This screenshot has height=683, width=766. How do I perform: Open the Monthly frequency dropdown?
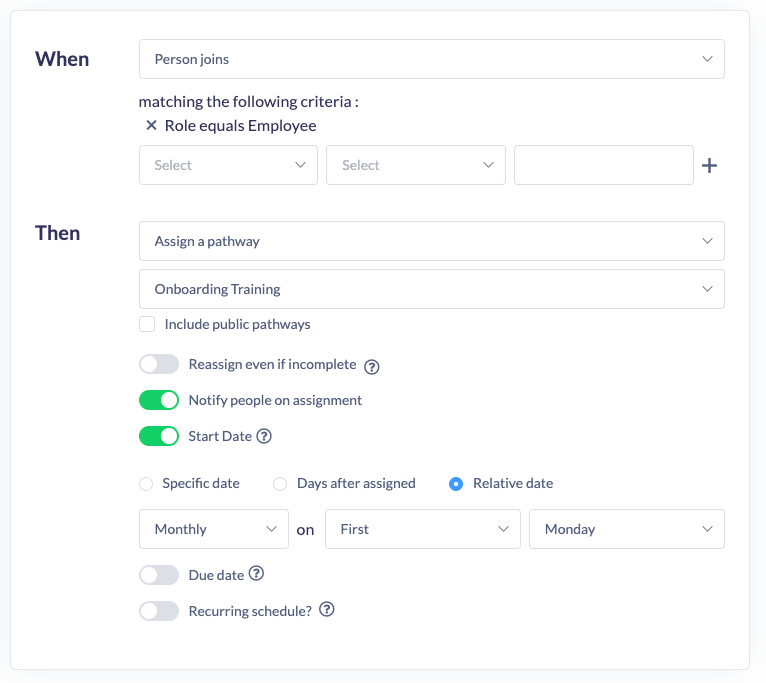[x=214, y=529]
